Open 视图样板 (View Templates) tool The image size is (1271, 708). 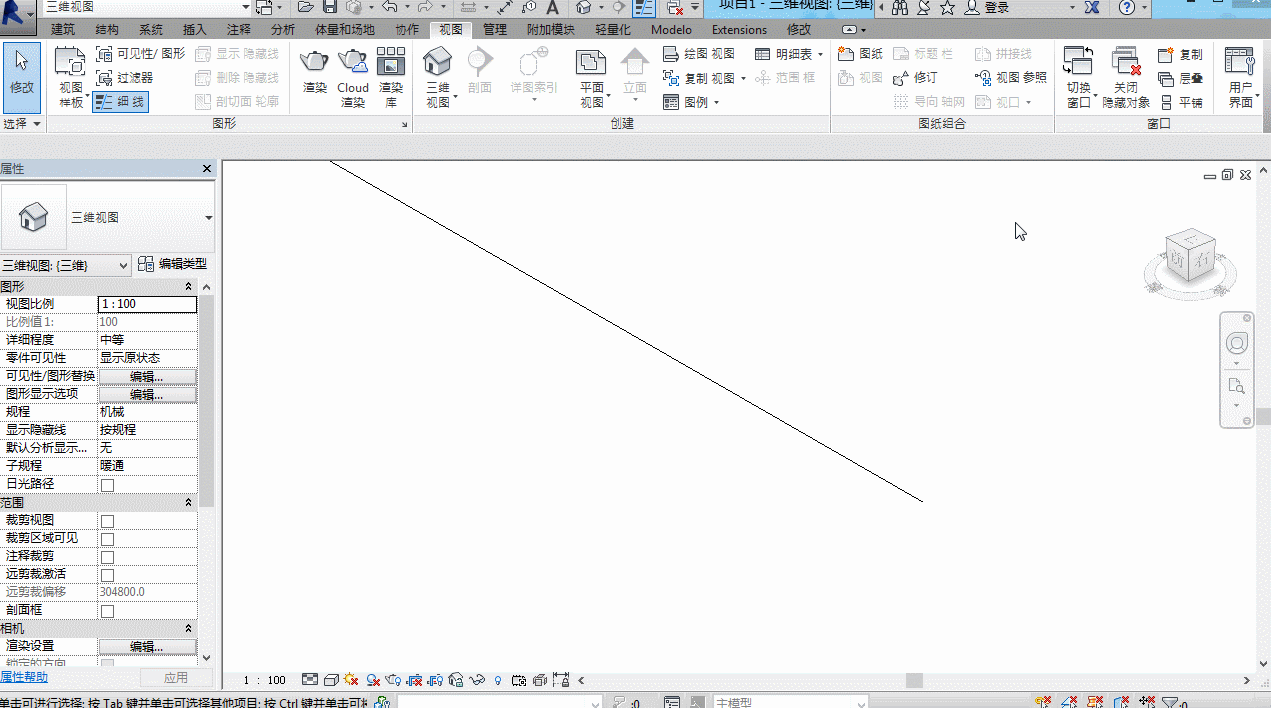(x=71, y=77)
